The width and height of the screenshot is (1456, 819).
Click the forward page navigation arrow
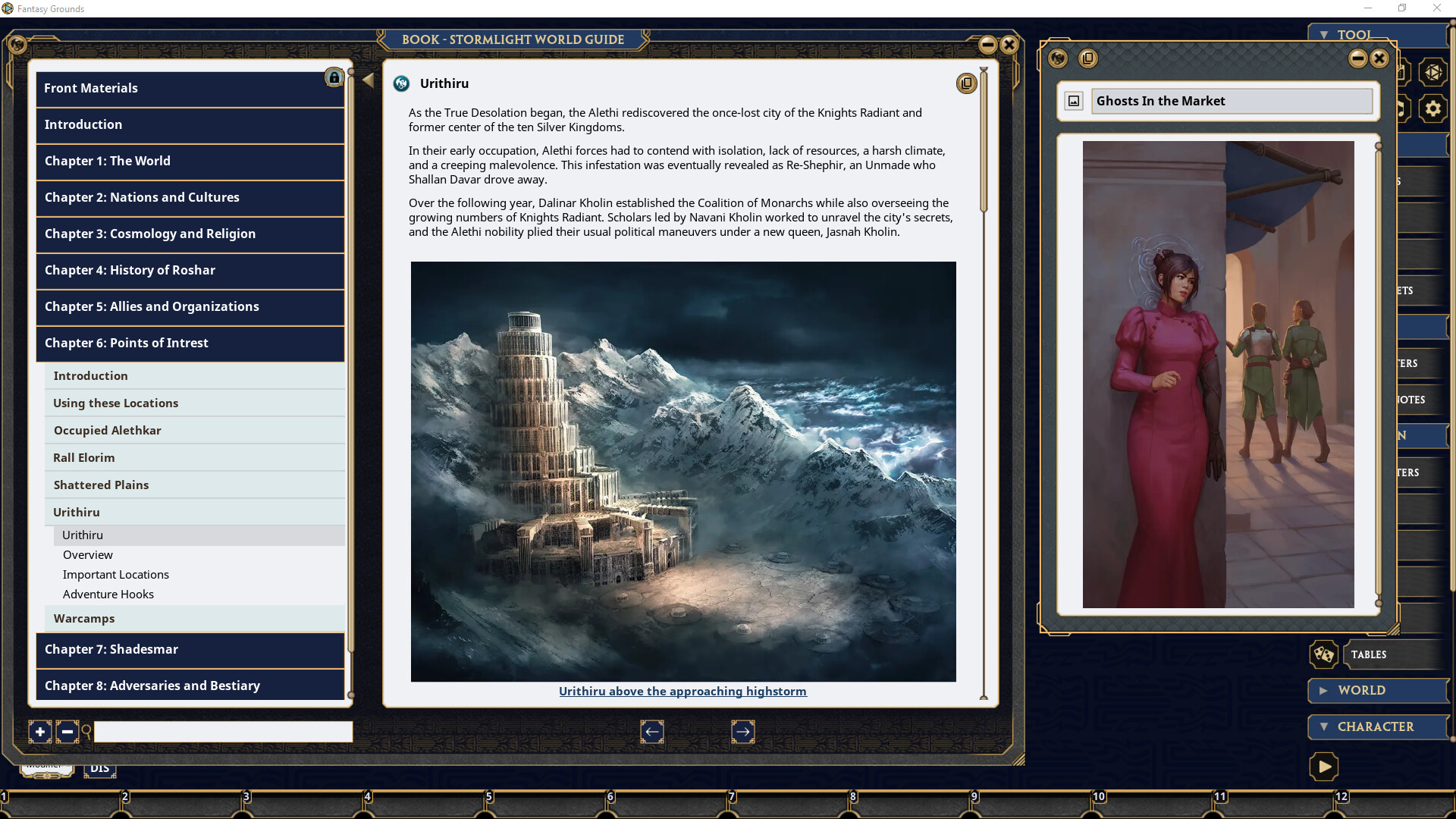tap(743, 732)
